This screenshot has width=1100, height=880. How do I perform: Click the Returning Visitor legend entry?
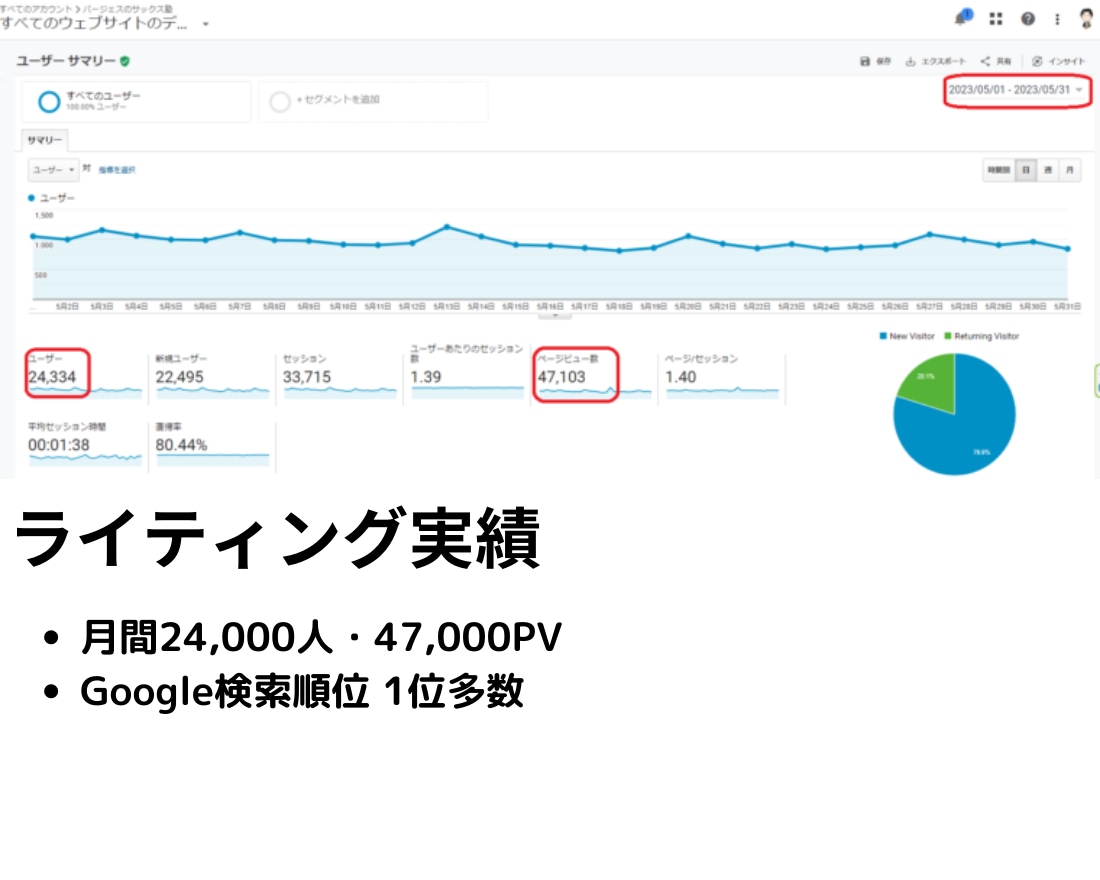pyautogui.click(x=981, y=336)
